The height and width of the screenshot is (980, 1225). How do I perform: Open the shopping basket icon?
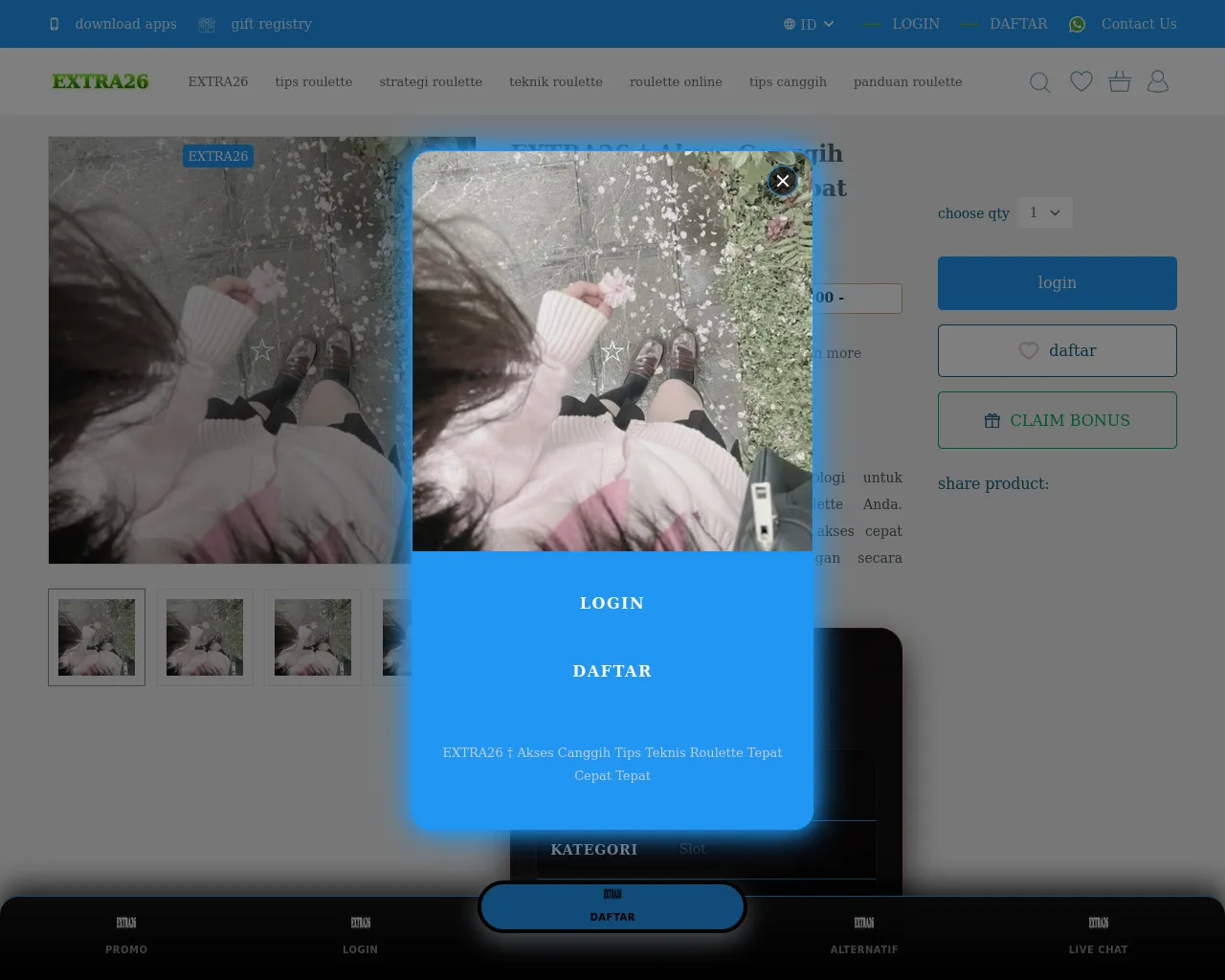[1120, 81]
